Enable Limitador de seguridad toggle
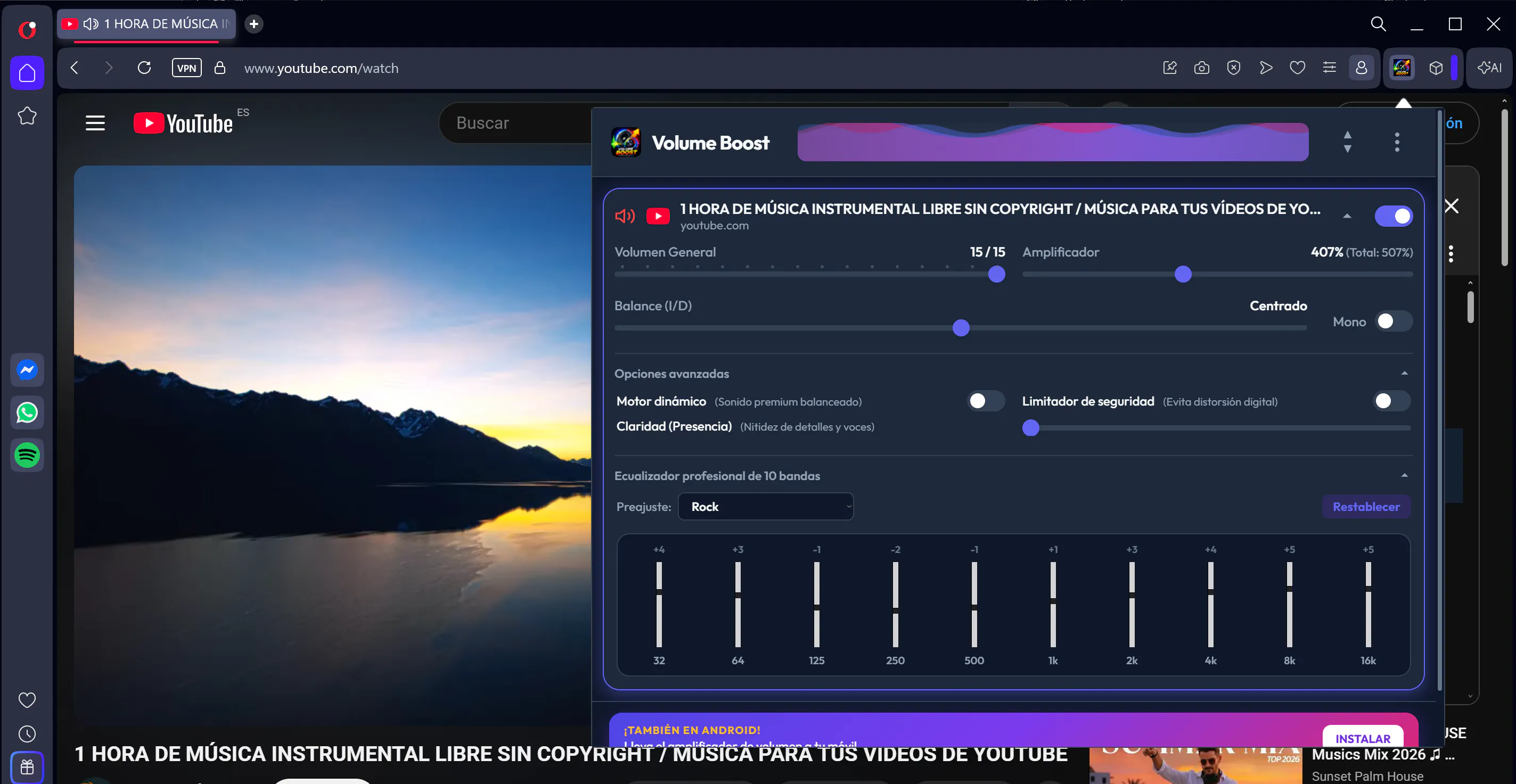 (x=1391, y=401)
